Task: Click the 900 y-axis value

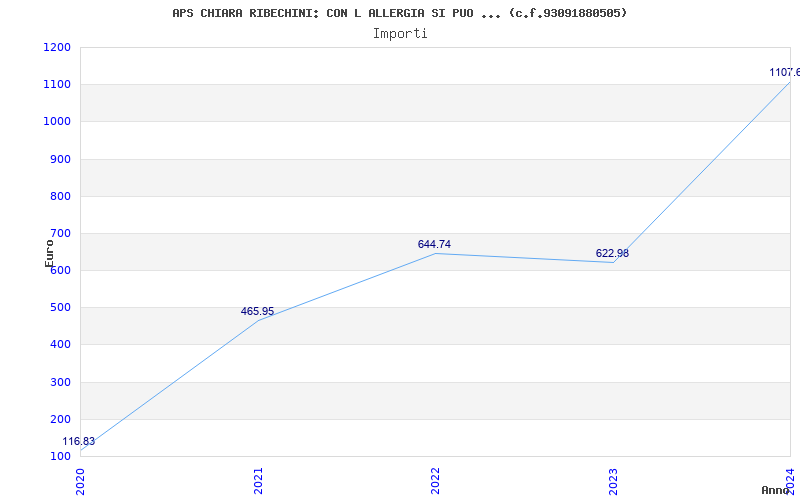Action: pyautogui.click(x=60, y=159)
